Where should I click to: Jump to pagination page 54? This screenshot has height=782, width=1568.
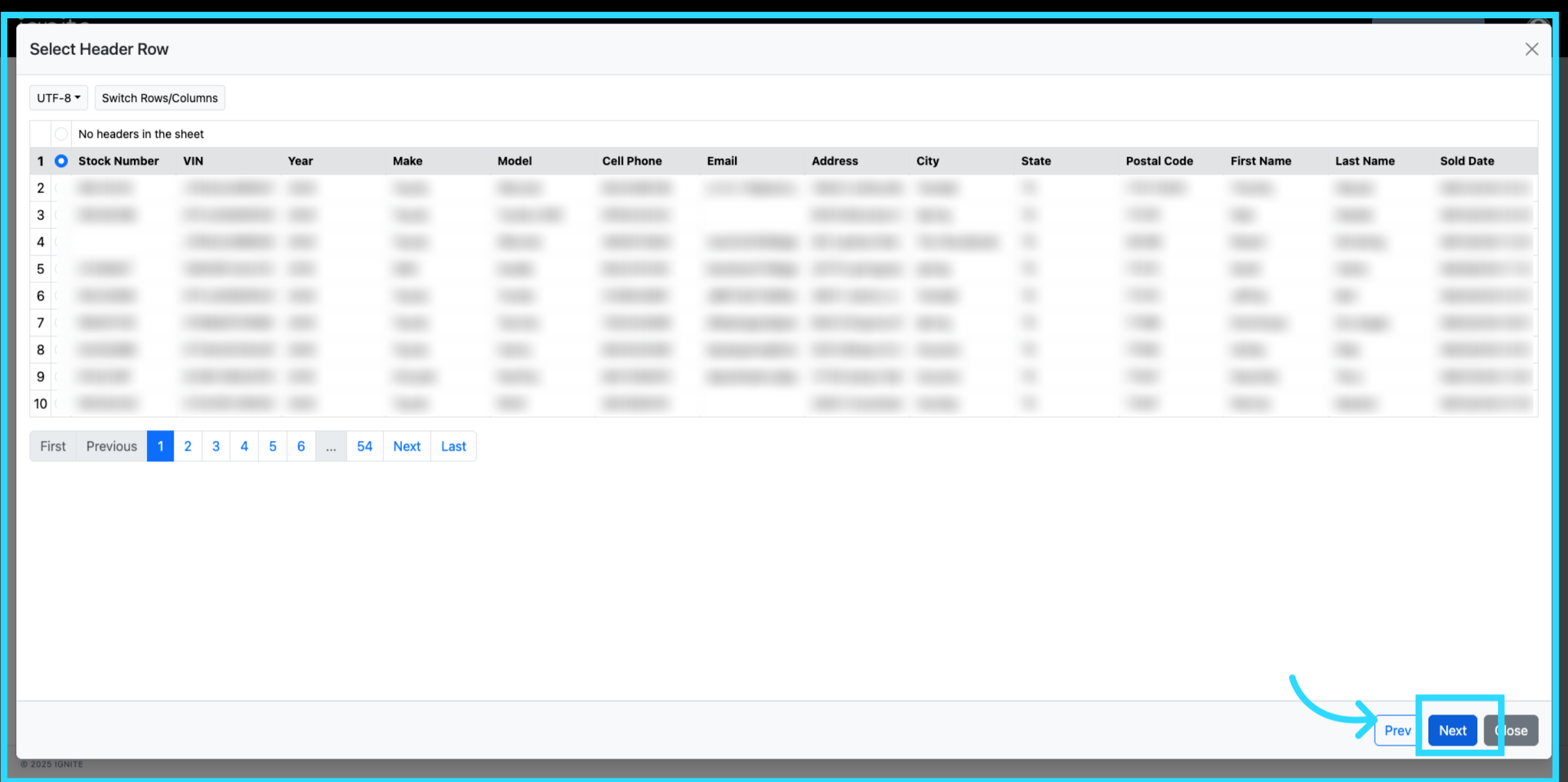(x=365, y=446)
